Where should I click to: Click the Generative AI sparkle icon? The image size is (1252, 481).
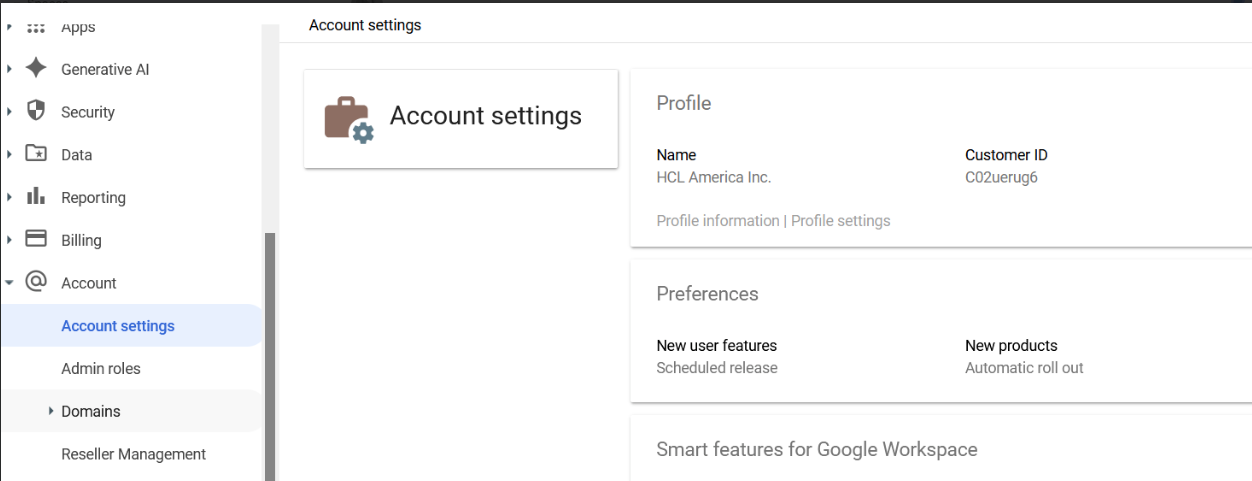point(36,69)
